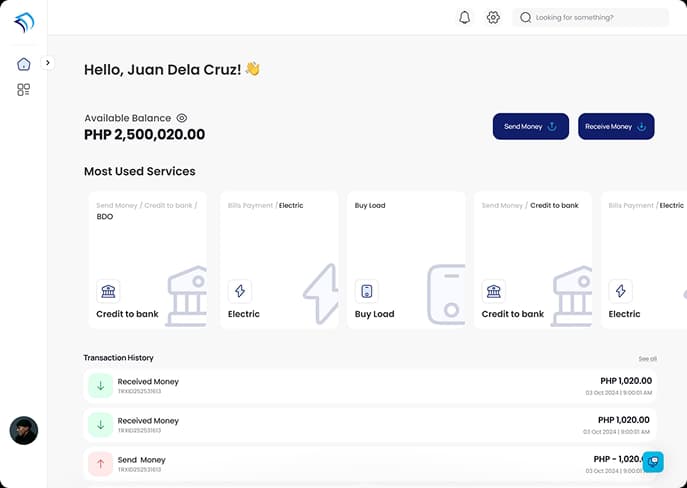Click the Send Money button
The image size is (687, 488).
tap(530, 127)
